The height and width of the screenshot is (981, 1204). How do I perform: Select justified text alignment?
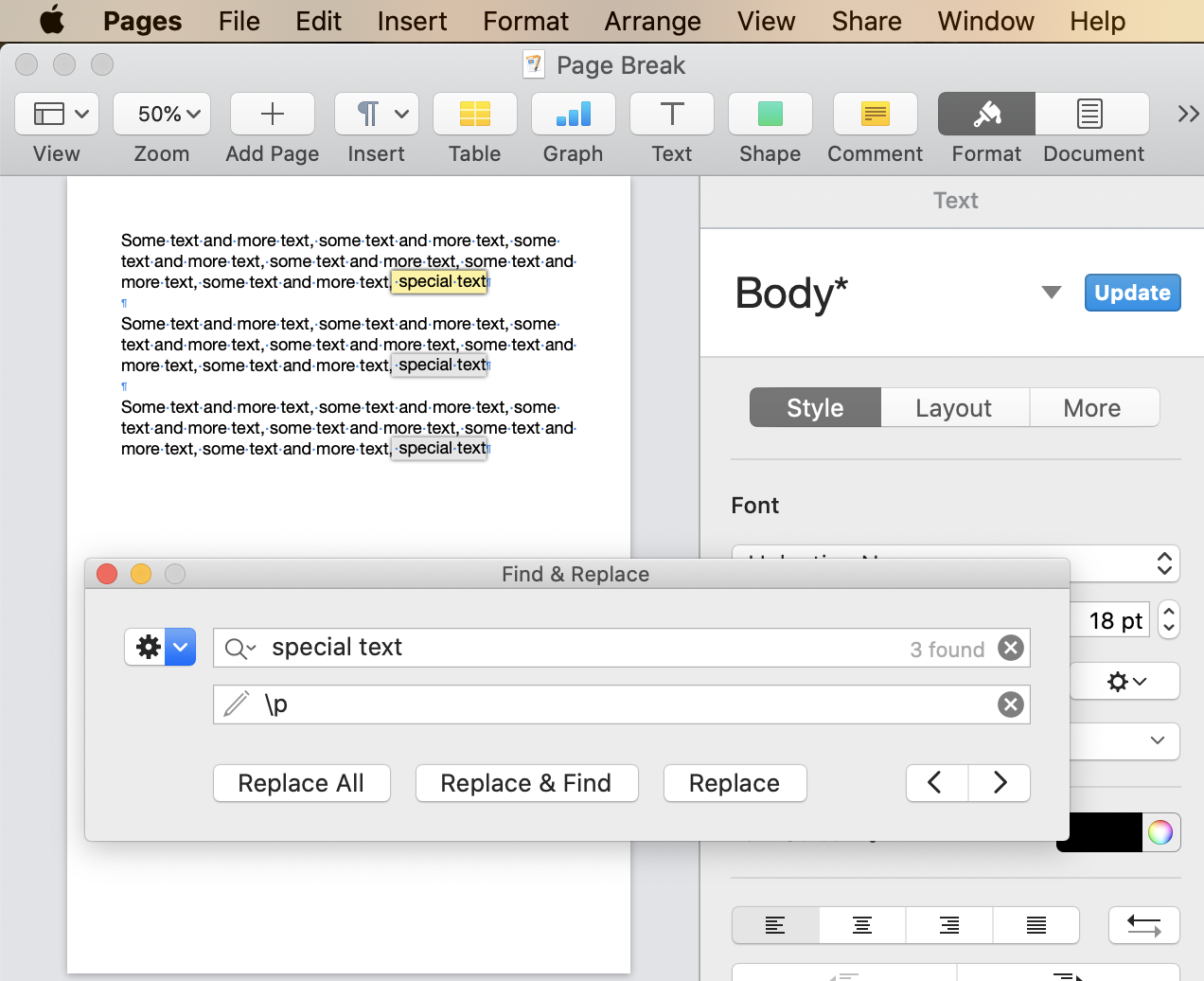[1036, 925]
